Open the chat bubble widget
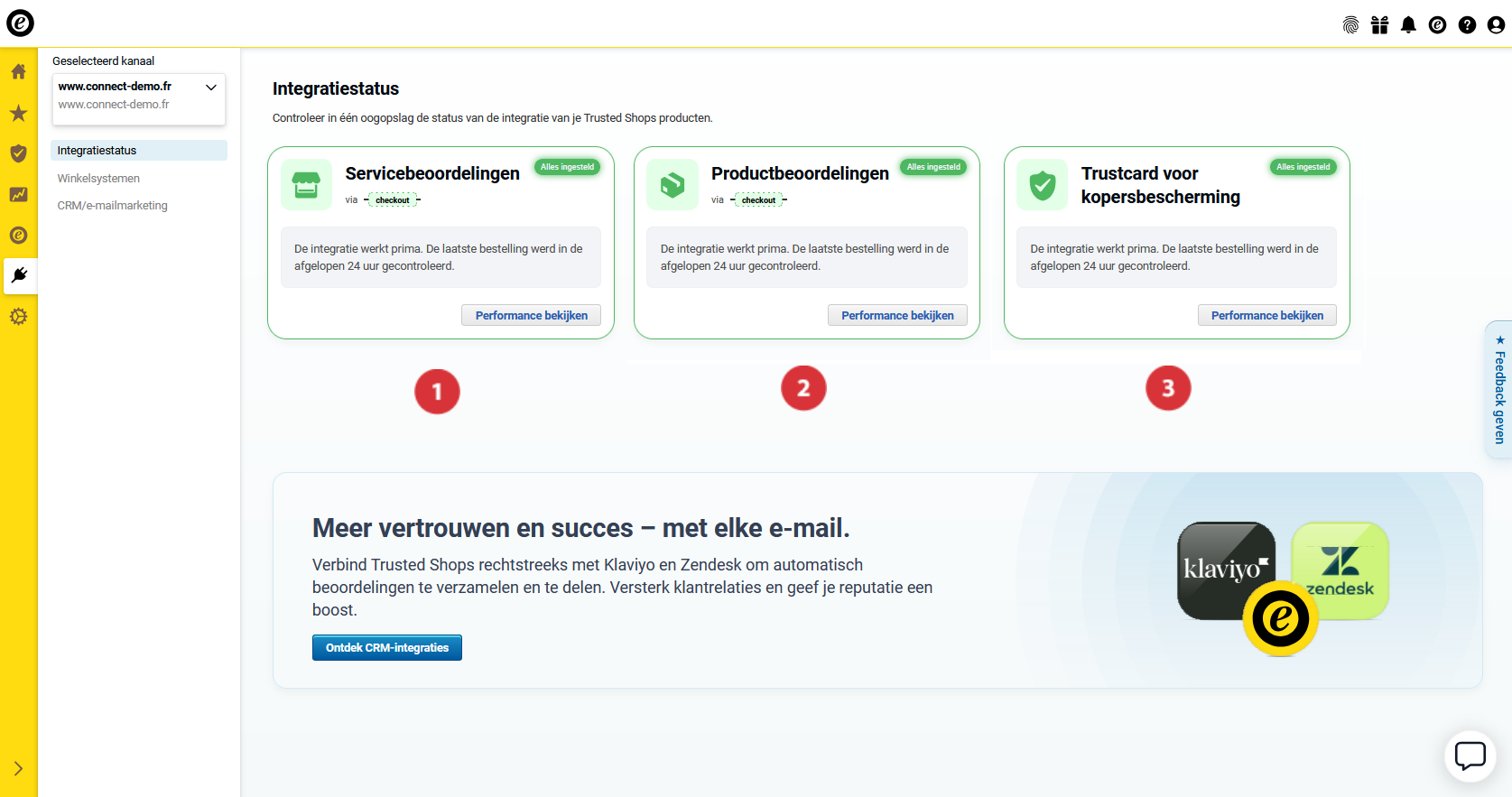Screen dimensions: 1512x797 click(1470, 755)
